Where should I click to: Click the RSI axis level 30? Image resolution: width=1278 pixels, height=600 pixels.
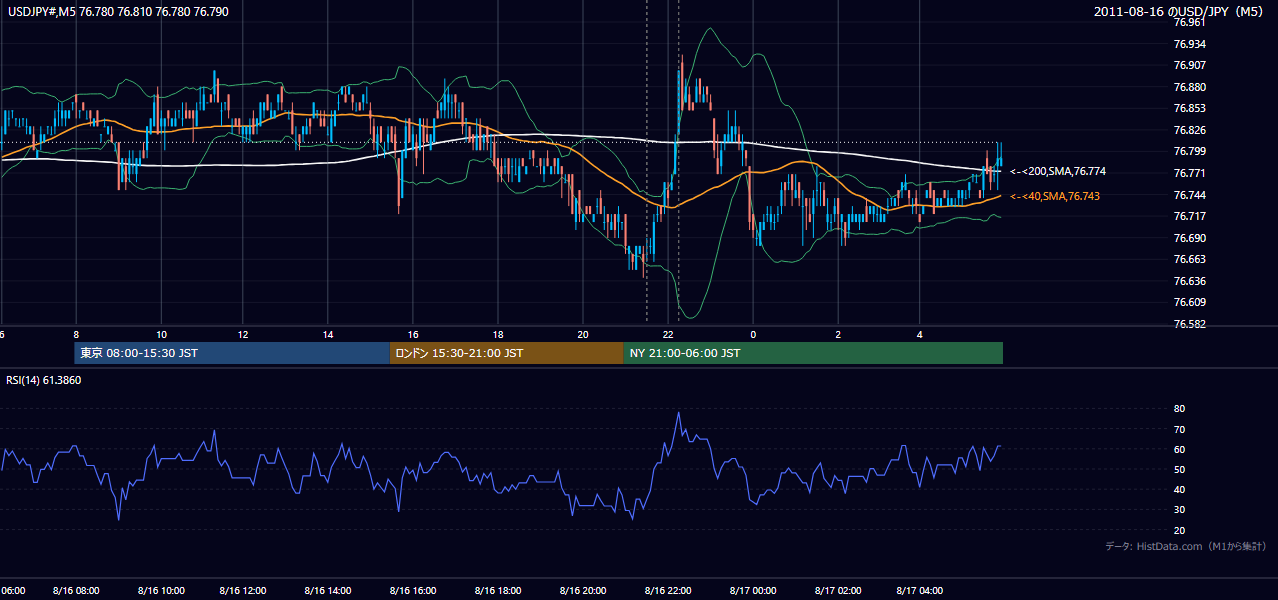(1179, 509)
